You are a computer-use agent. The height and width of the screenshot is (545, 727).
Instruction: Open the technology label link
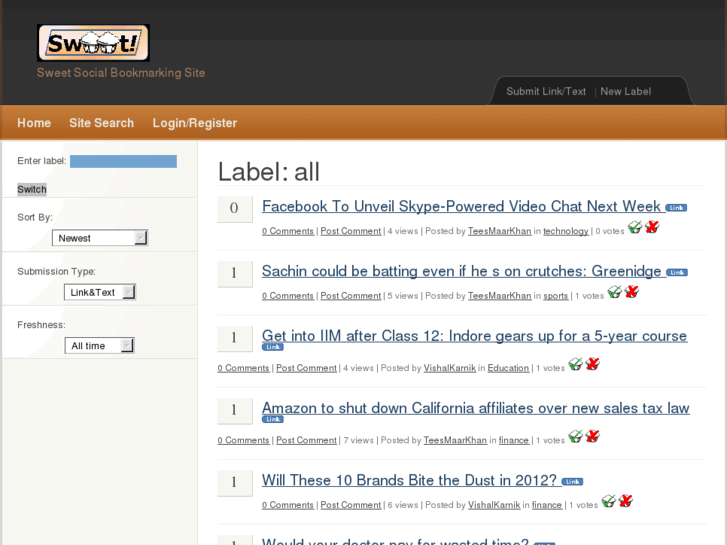566,231
